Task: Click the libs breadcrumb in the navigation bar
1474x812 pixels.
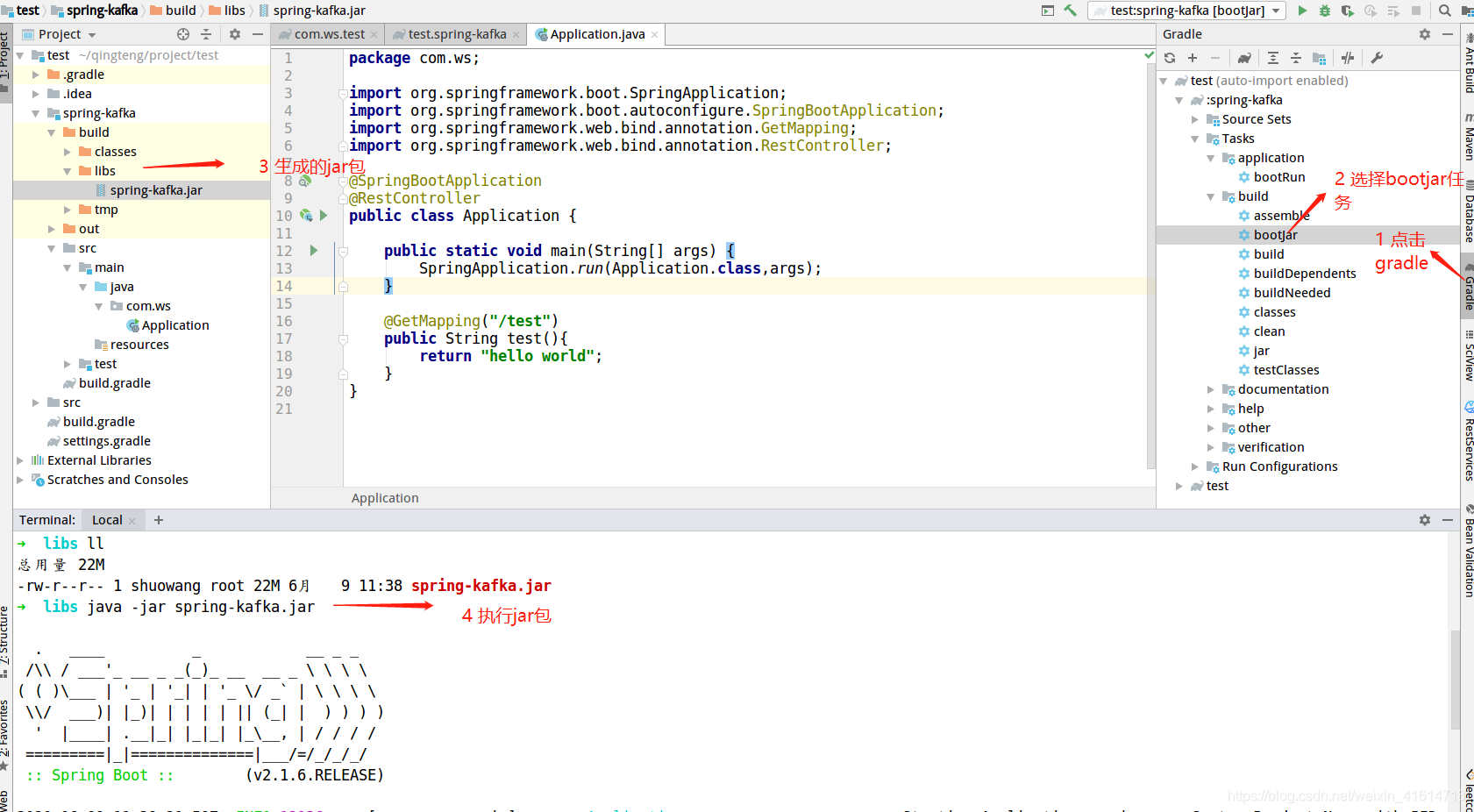Action: click(227, 11)
